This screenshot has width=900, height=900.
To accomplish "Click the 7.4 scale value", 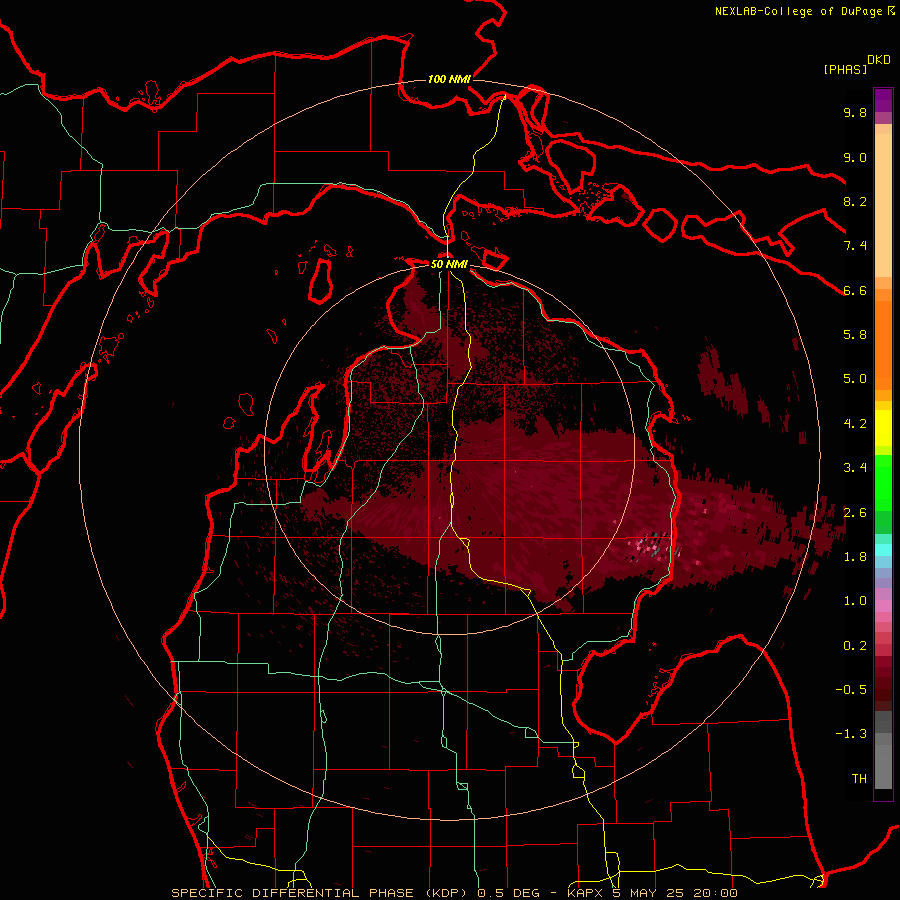I will click(855, 246).
